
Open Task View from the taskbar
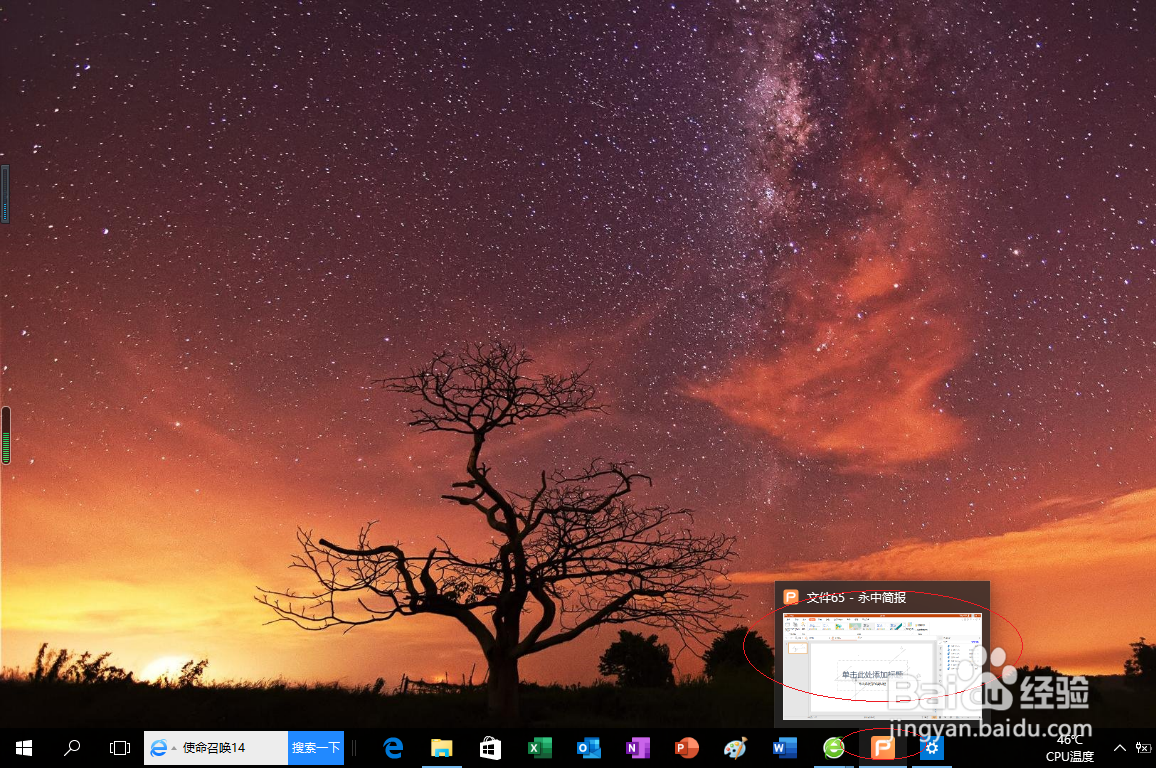pyautogui.click(x=119, y=748)
